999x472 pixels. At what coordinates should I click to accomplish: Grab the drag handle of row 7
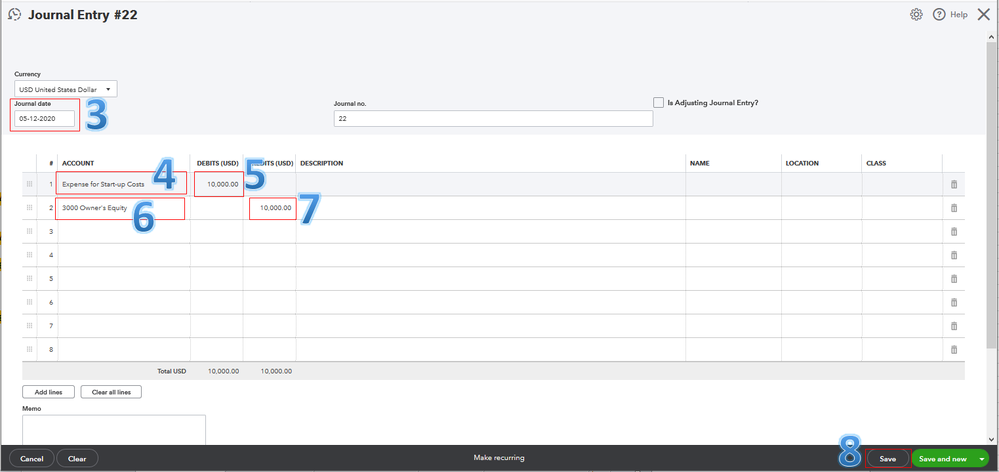click(x=29, y=325)
